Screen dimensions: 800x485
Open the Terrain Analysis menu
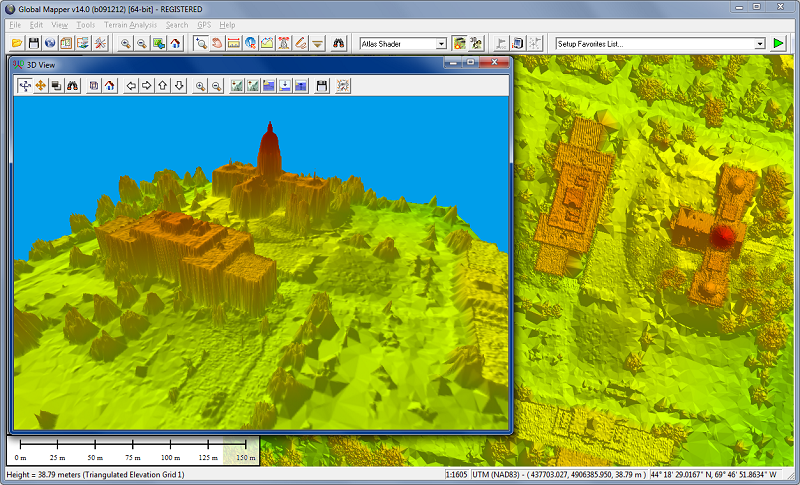pos(130,24)
